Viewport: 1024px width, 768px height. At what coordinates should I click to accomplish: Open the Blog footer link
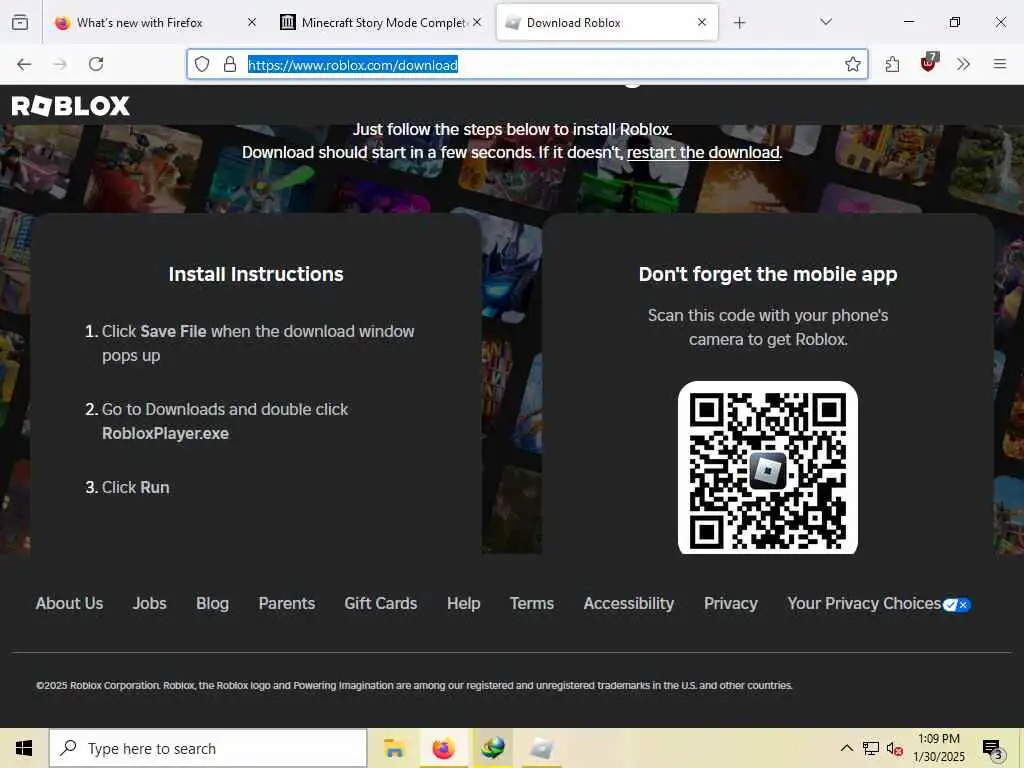pyautogui.click(x=212, y=603)
